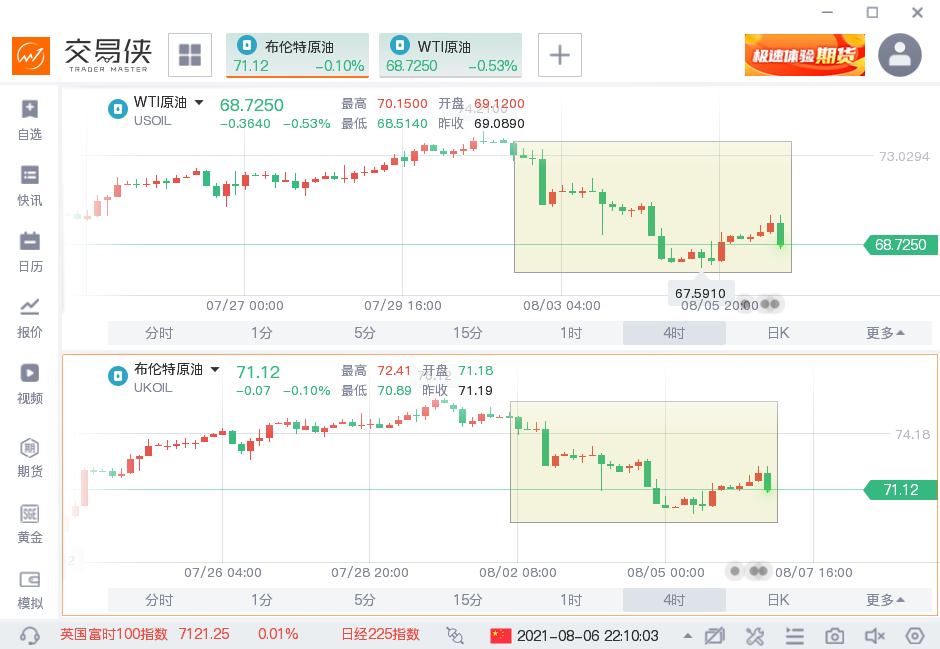Select 15分 period on the Brent chart
This screenshot has width=940, height=649.
(x=467, y=600)
